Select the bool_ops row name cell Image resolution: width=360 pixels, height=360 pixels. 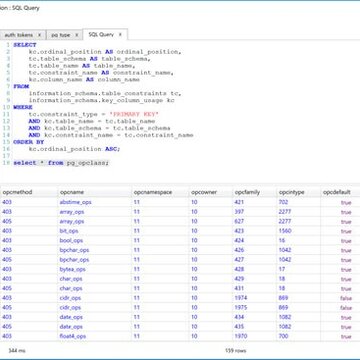(x=71, y=240)
